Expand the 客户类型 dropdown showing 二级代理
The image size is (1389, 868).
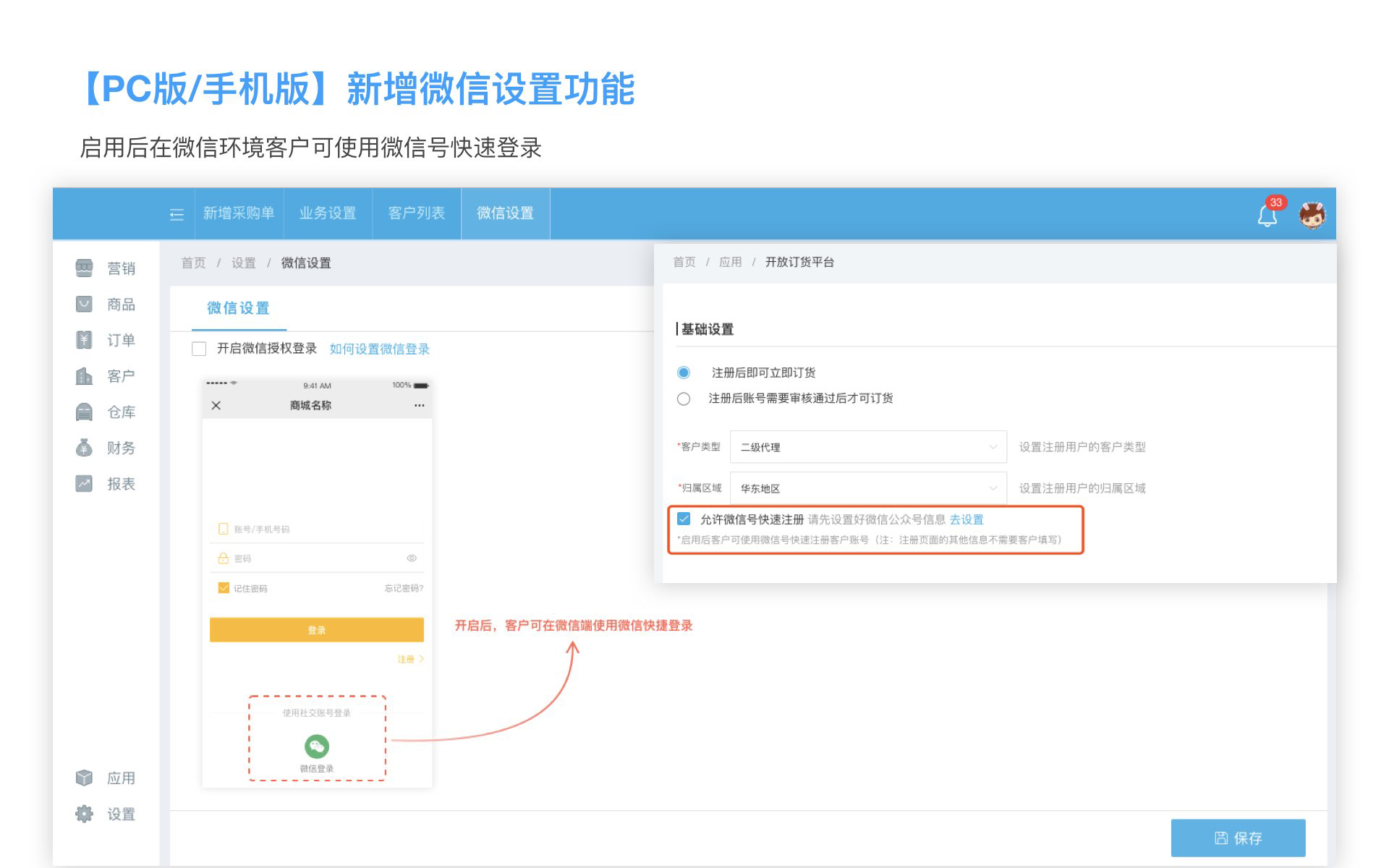867,447
